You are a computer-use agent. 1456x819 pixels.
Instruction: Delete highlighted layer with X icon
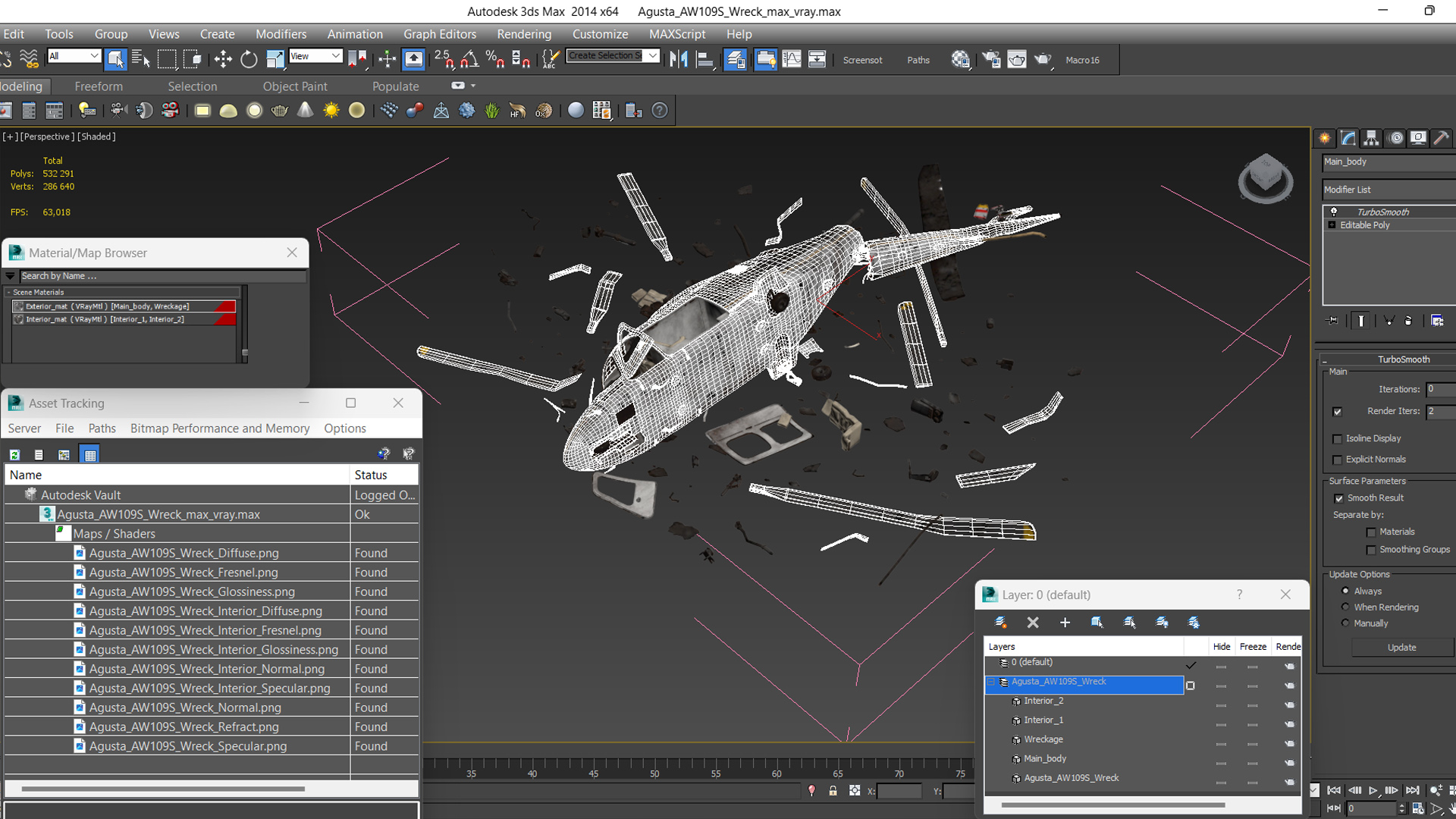(x=1033, y=623)
